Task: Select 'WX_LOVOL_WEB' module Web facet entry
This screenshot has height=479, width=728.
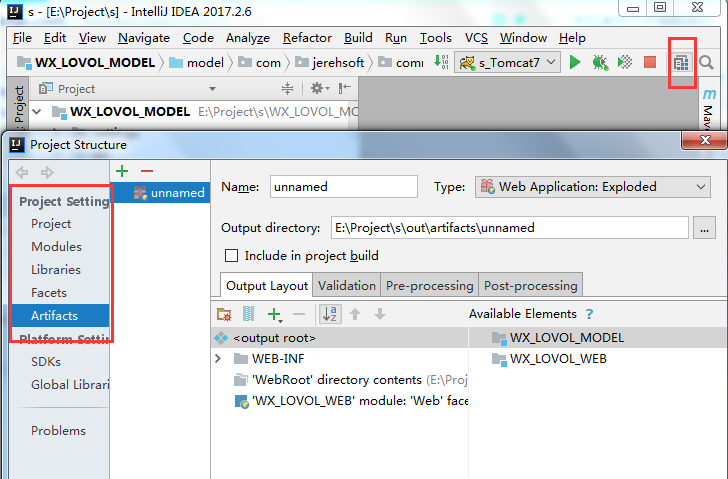Action: 351,401
